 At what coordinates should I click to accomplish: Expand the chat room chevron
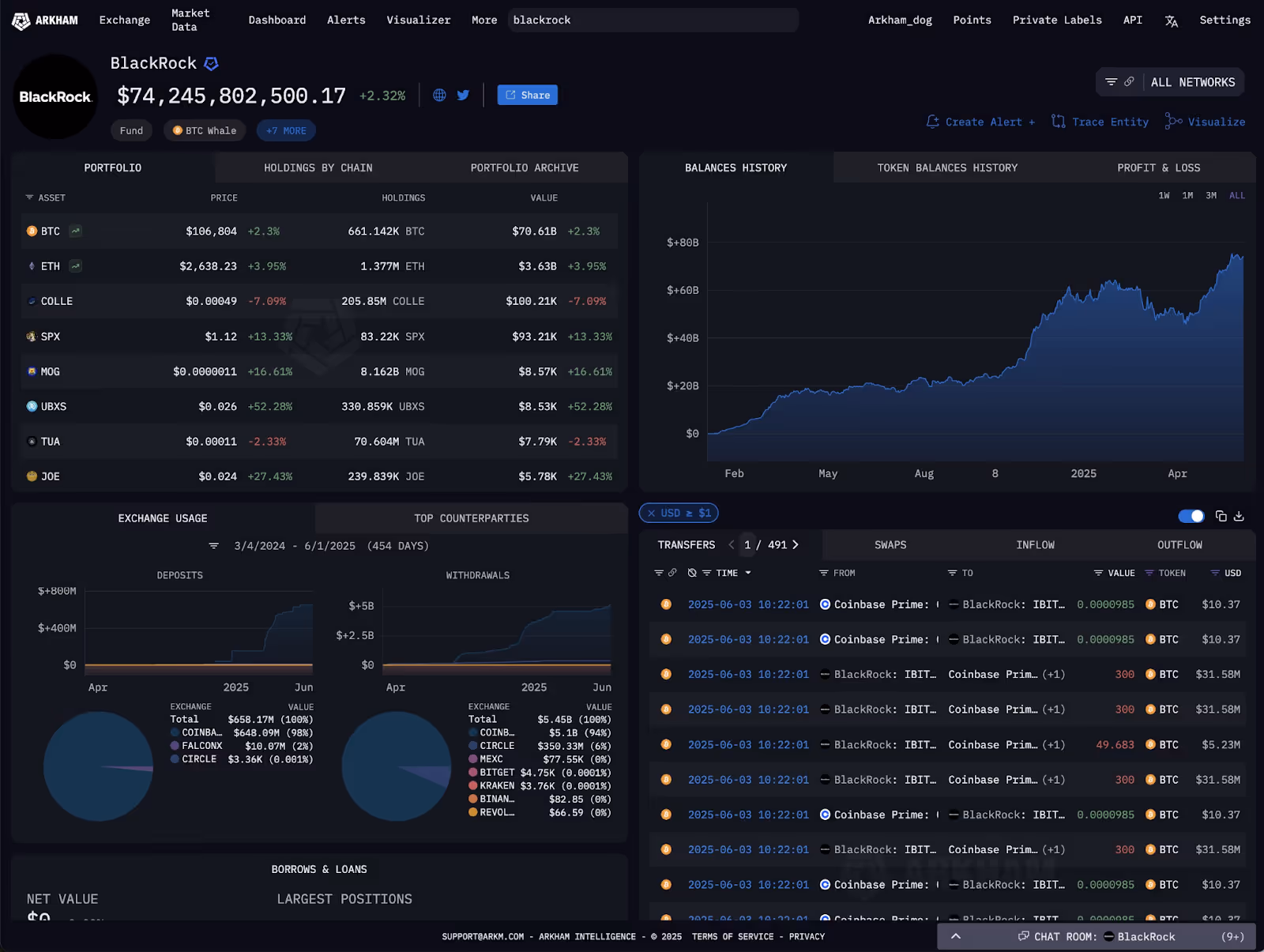point(955,936)
